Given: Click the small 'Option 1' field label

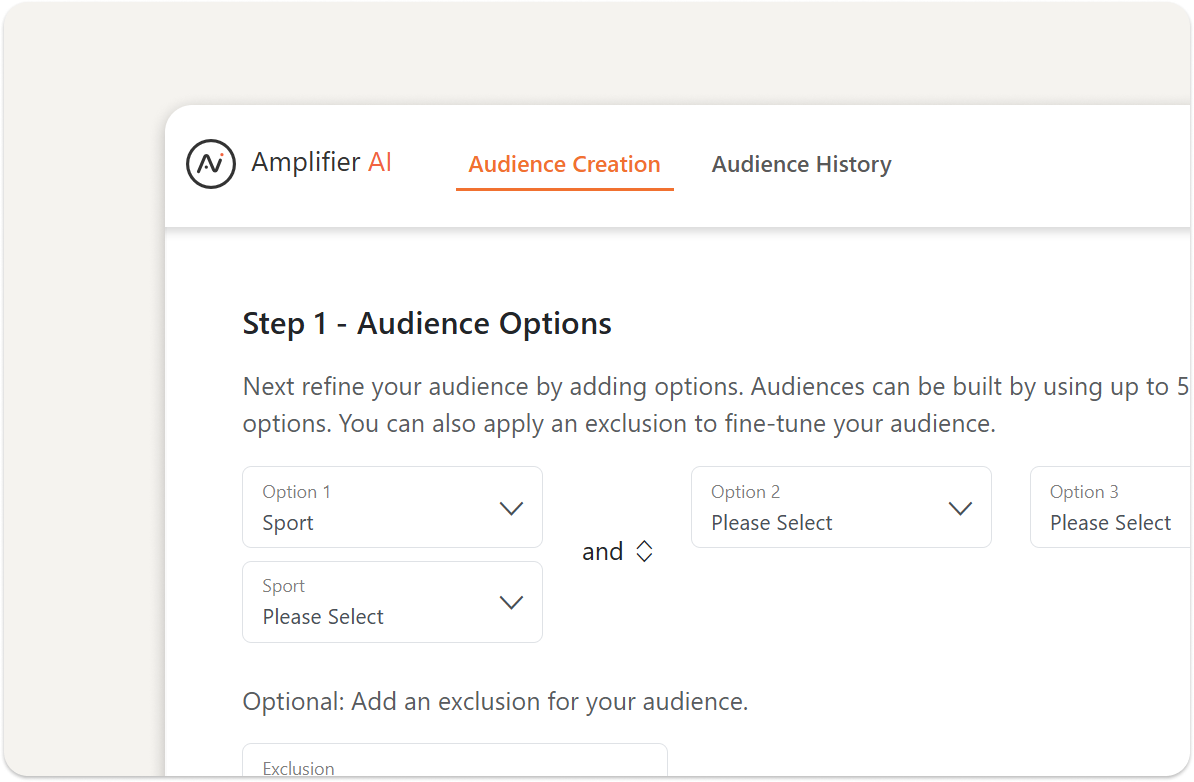Looking at the screenshot, I should 296,492.
